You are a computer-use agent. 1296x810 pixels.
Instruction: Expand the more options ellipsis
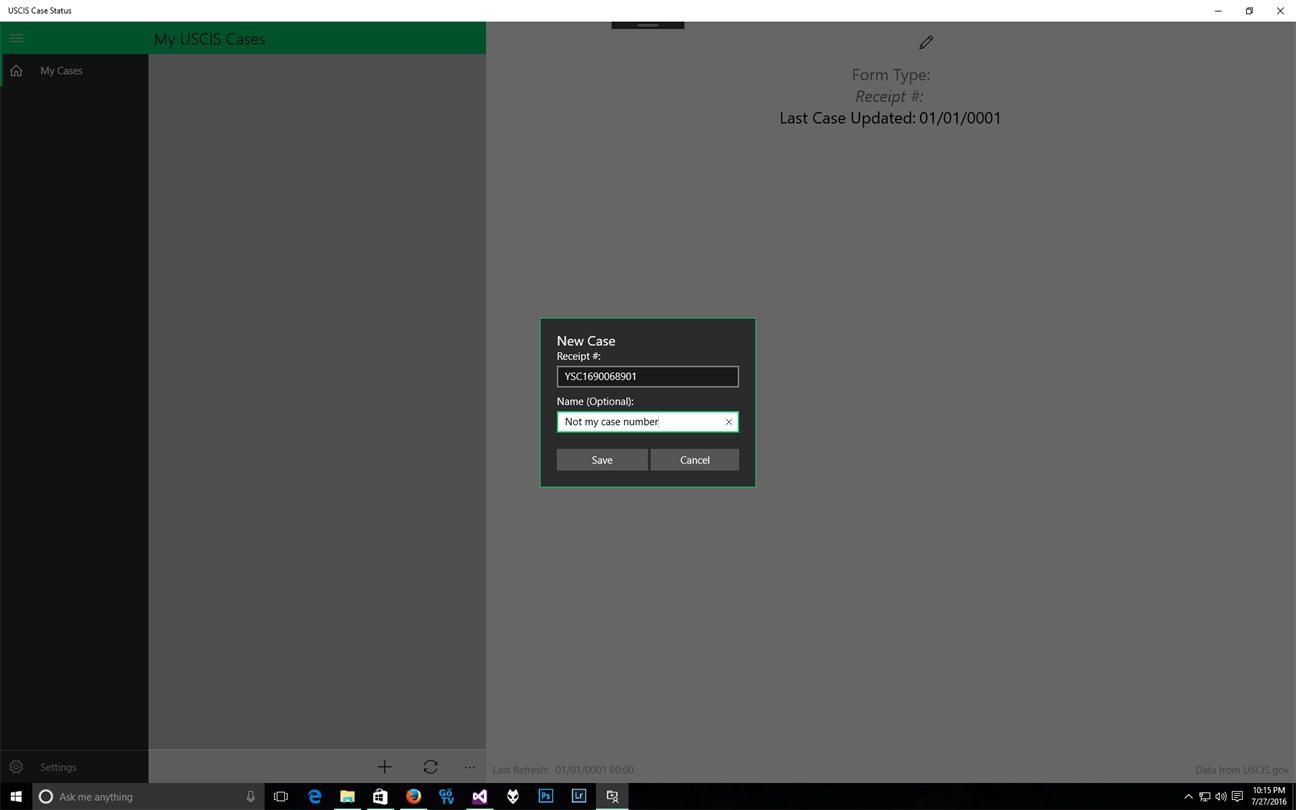(470, 767)
